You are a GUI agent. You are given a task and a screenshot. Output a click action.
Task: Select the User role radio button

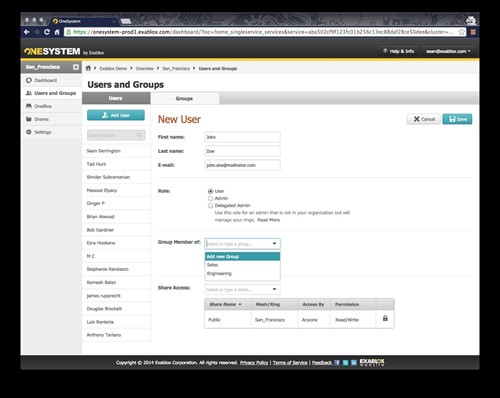click(x=210, y=191)
